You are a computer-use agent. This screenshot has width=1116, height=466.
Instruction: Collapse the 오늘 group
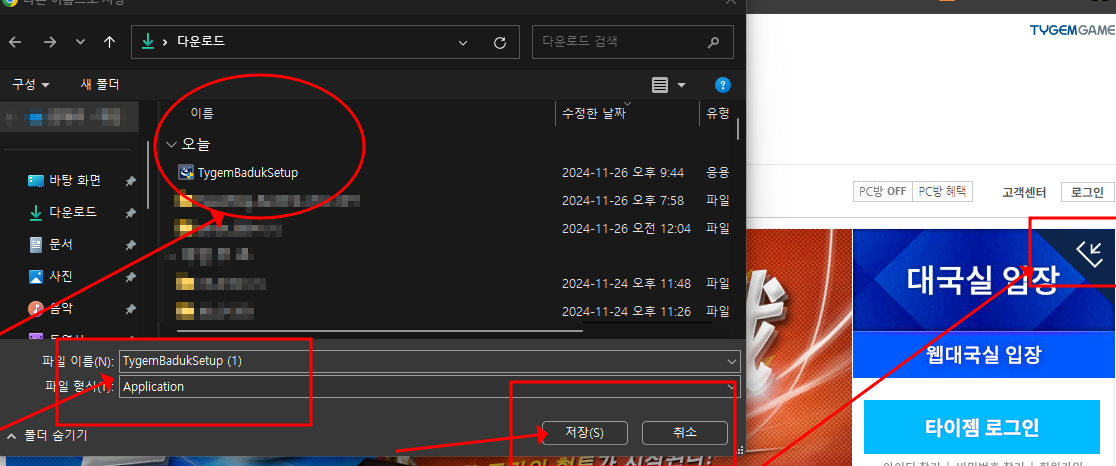[x=170, y=144]
